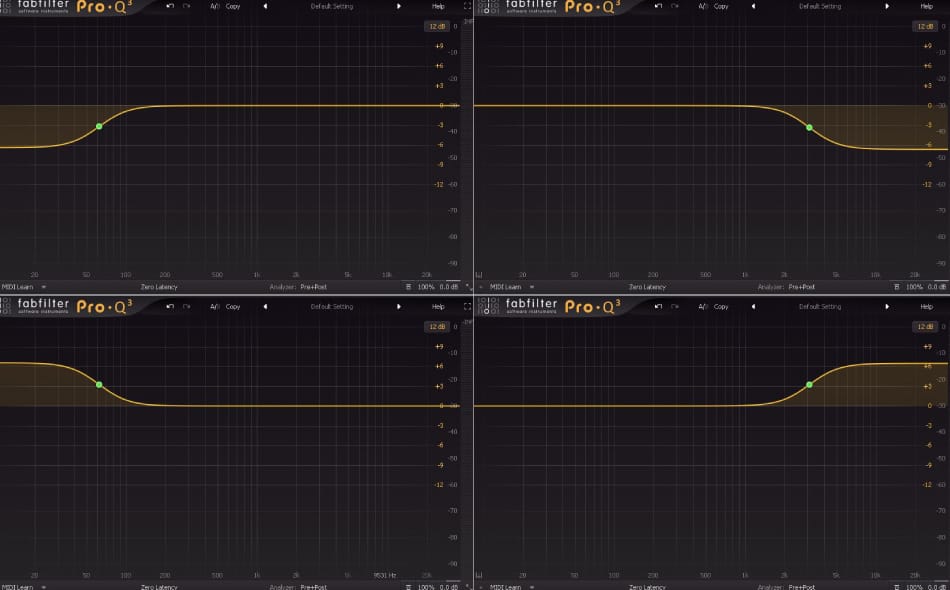The height and width of the screenshot is (590, 950).
Task: Select the green low-shelf boost band node, bottom-left window
Action: pos(99,385)
